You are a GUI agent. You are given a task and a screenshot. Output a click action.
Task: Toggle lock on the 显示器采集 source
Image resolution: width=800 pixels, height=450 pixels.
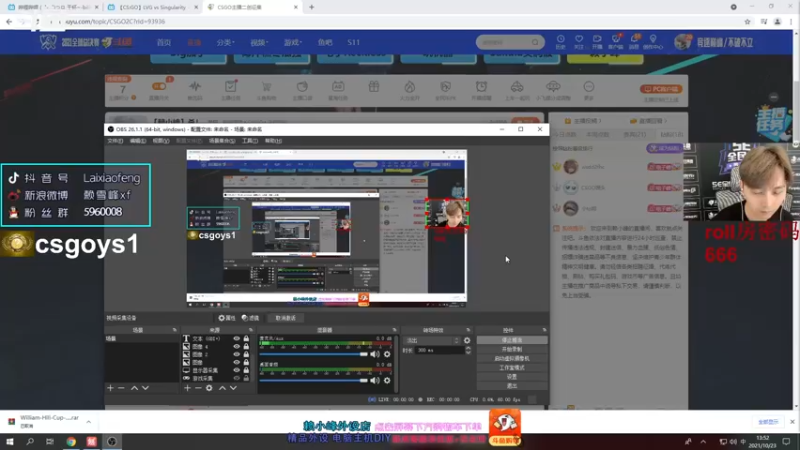click(246, 370)
